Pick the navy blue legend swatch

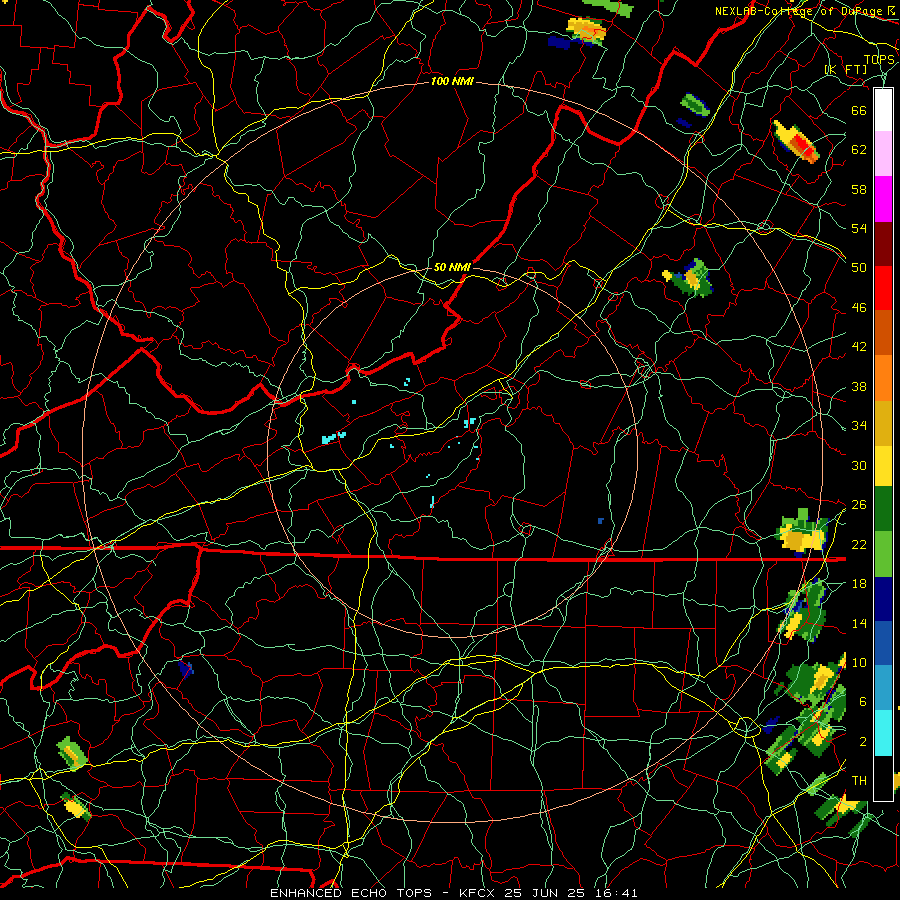click(x=883, y=599)
